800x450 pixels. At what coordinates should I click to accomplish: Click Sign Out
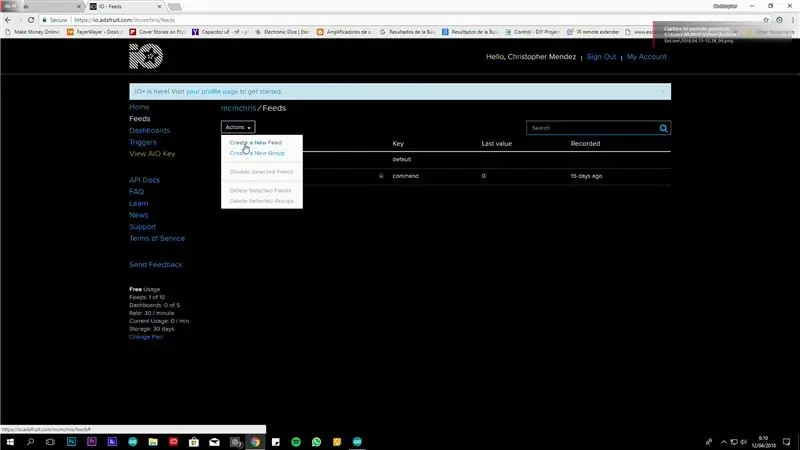[x=601, y=57]
